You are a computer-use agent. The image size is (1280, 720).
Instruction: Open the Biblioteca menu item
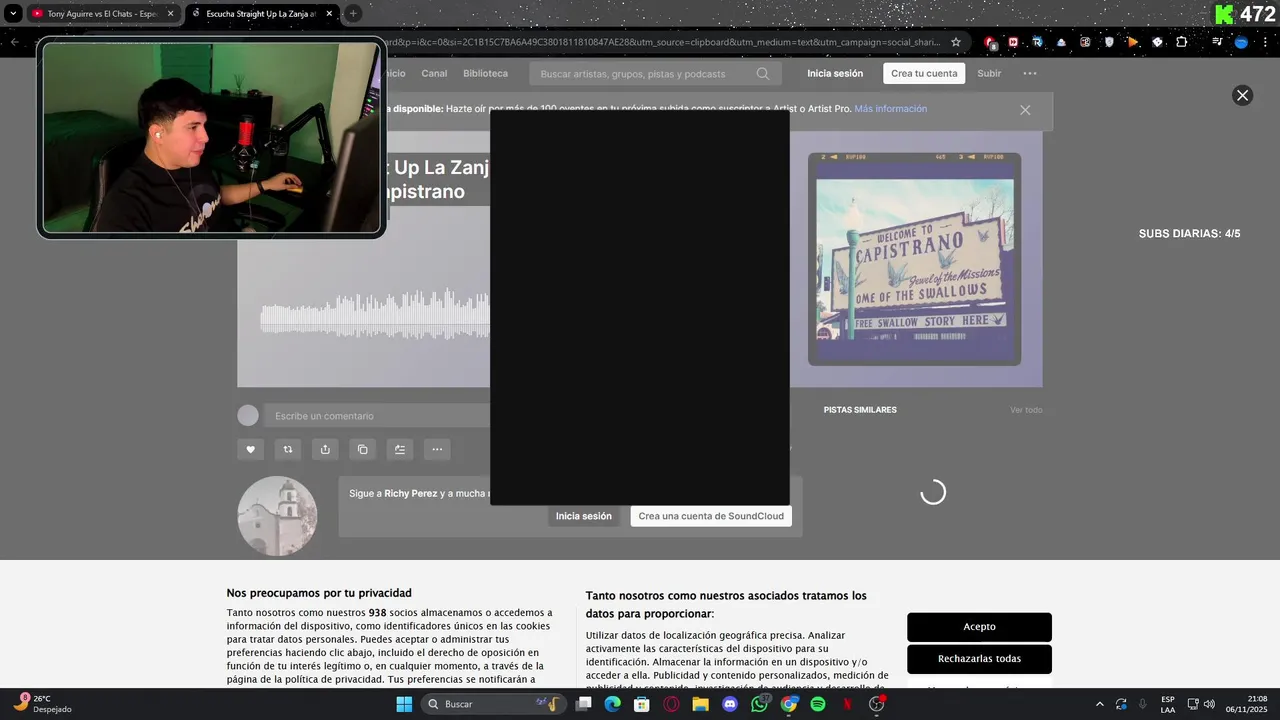click(x=485, y=74)
